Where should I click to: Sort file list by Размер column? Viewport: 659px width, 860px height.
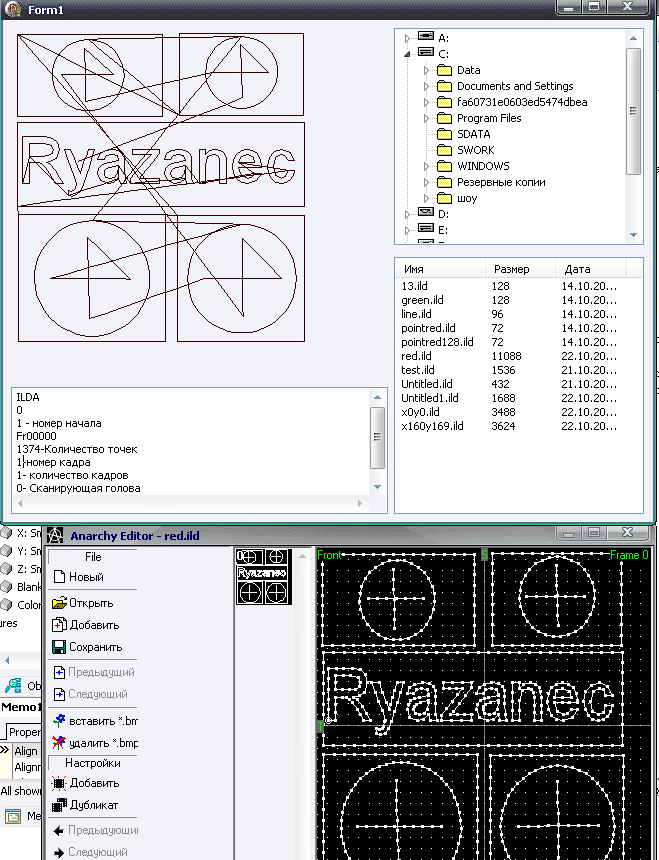[x=511, y=269]
